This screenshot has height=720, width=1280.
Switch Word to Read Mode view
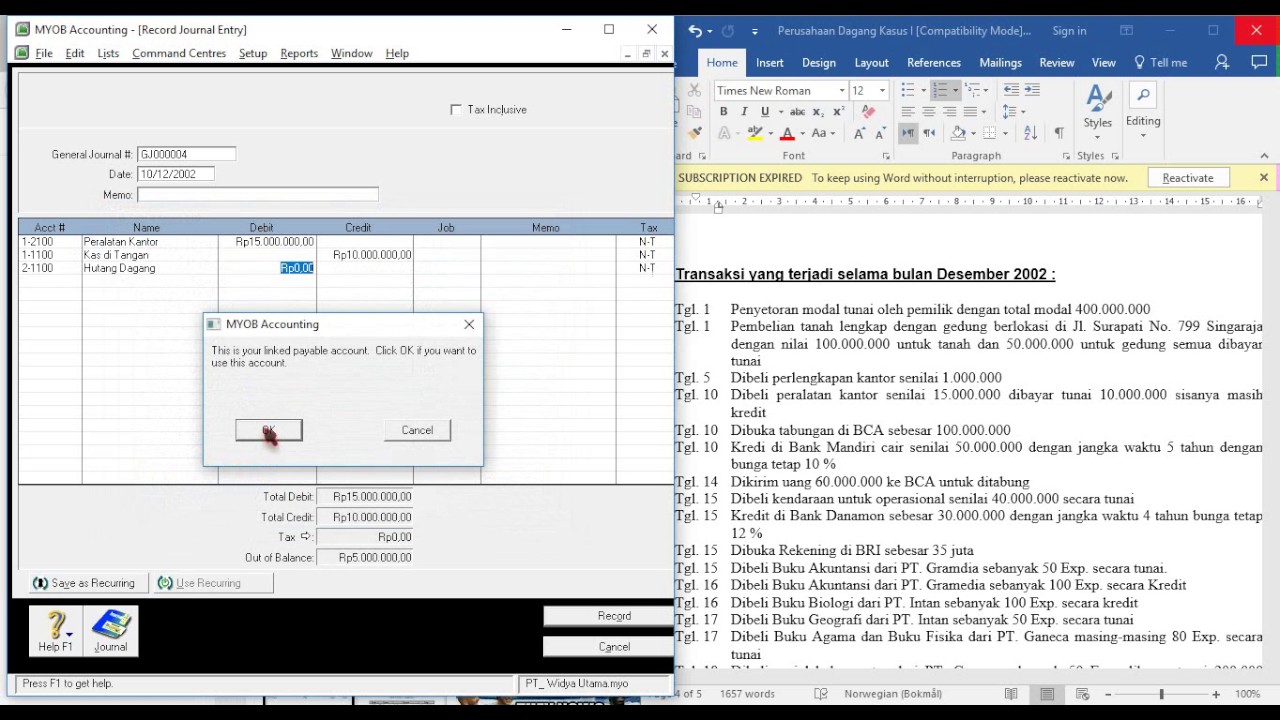[x=1011, y=694]
